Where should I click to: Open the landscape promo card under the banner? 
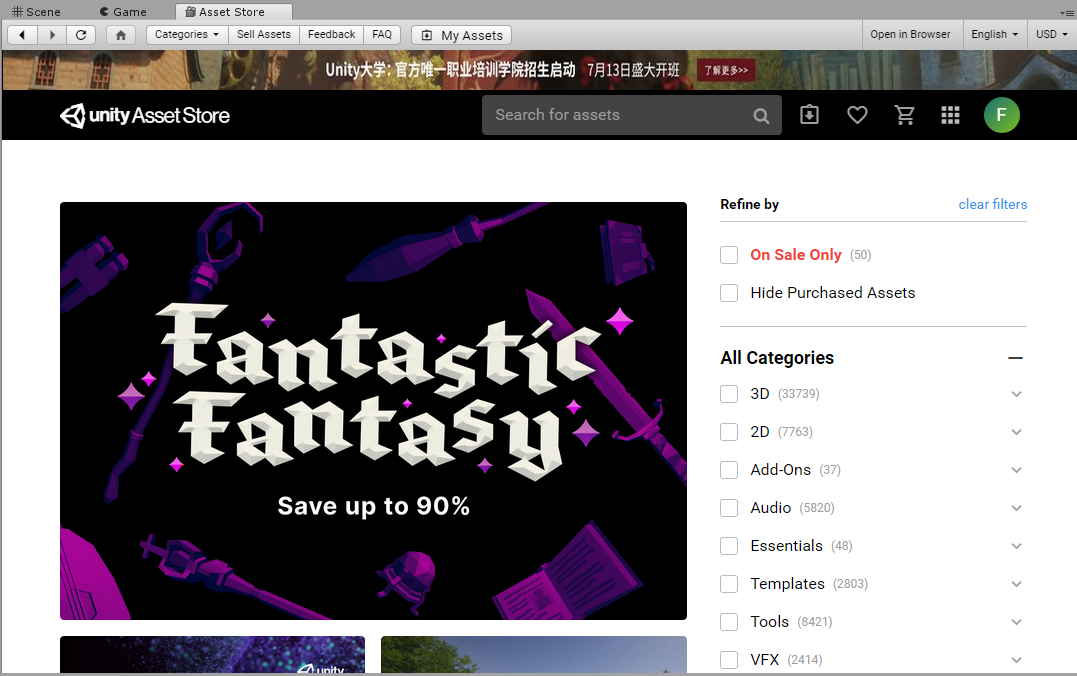click(534, 655)
